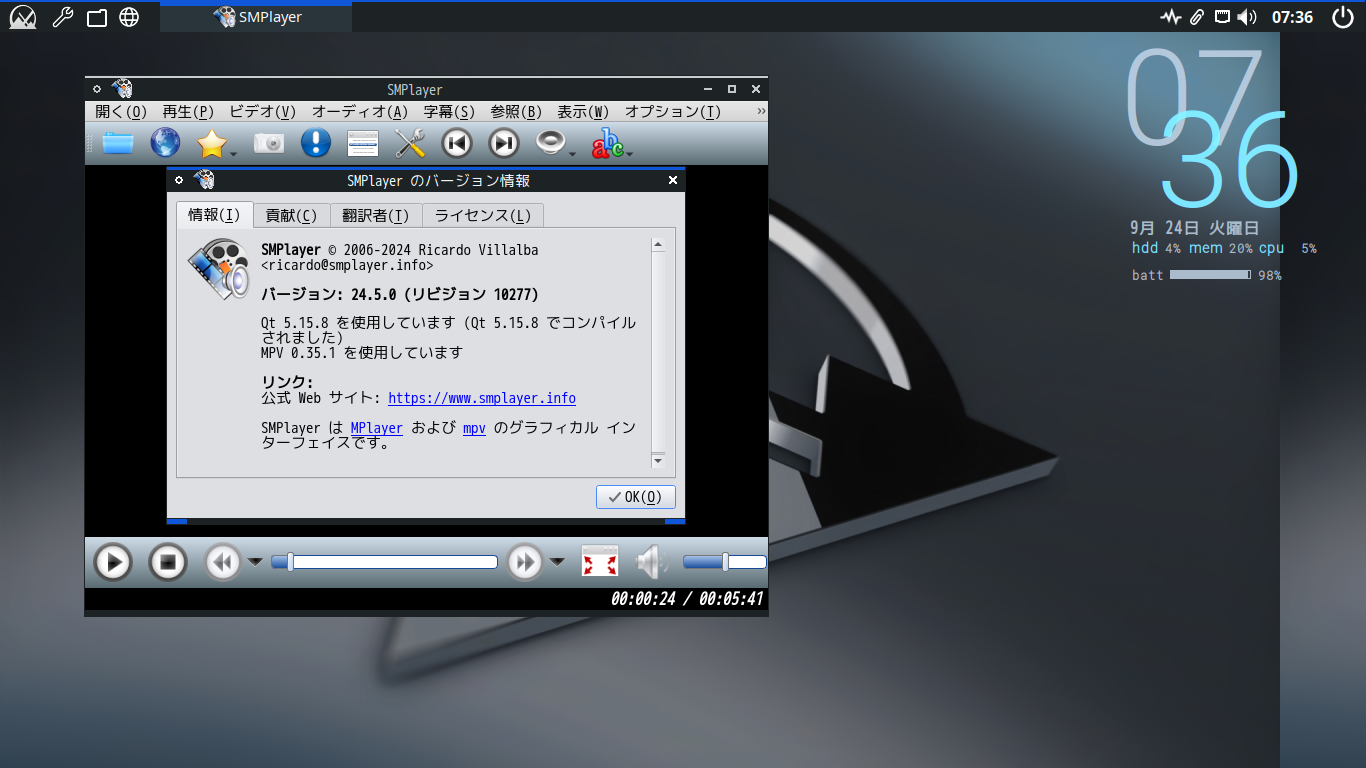Click the scrollbar down arrow in dialog
The width and height of the screenshot is (1366, 768).
(x=658, y=460)
